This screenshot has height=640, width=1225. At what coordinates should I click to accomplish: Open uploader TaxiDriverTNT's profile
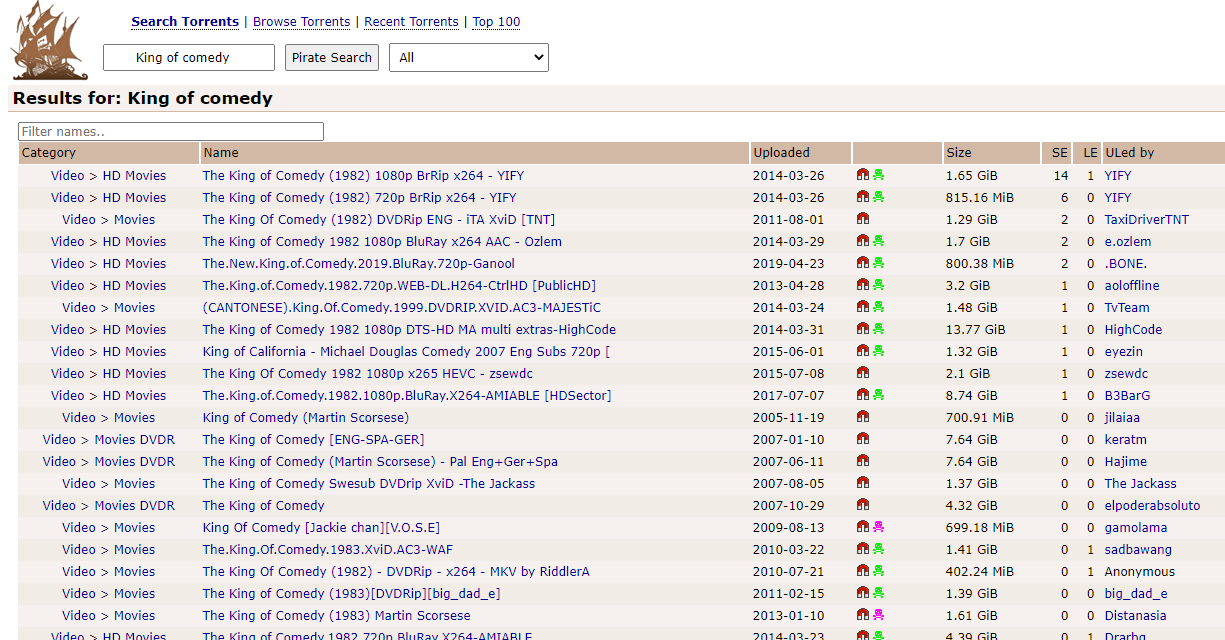[x=1146, y=219]
